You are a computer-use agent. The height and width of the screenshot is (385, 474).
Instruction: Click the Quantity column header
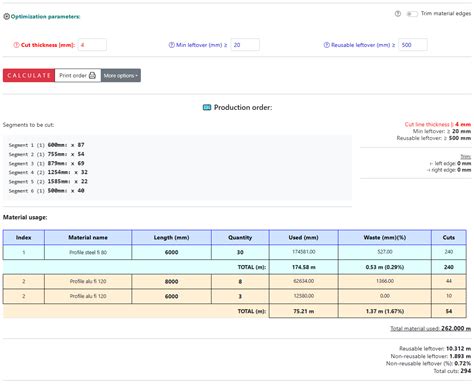pos(240,237)
